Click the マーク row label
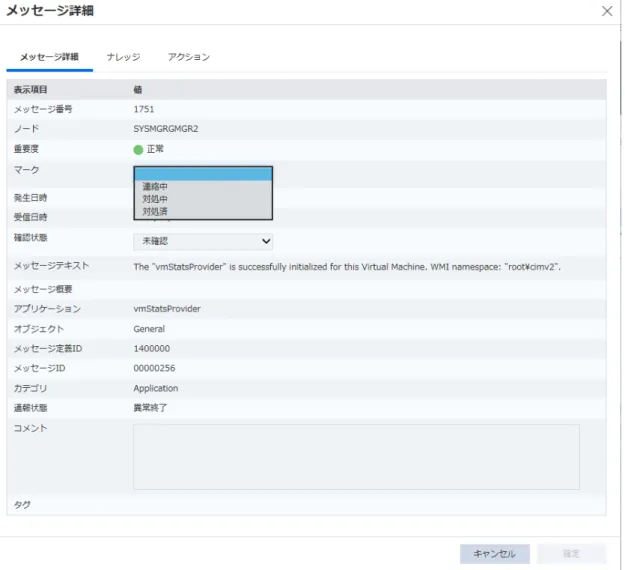This screenshot has height=570, width=625. pos(26,170)
